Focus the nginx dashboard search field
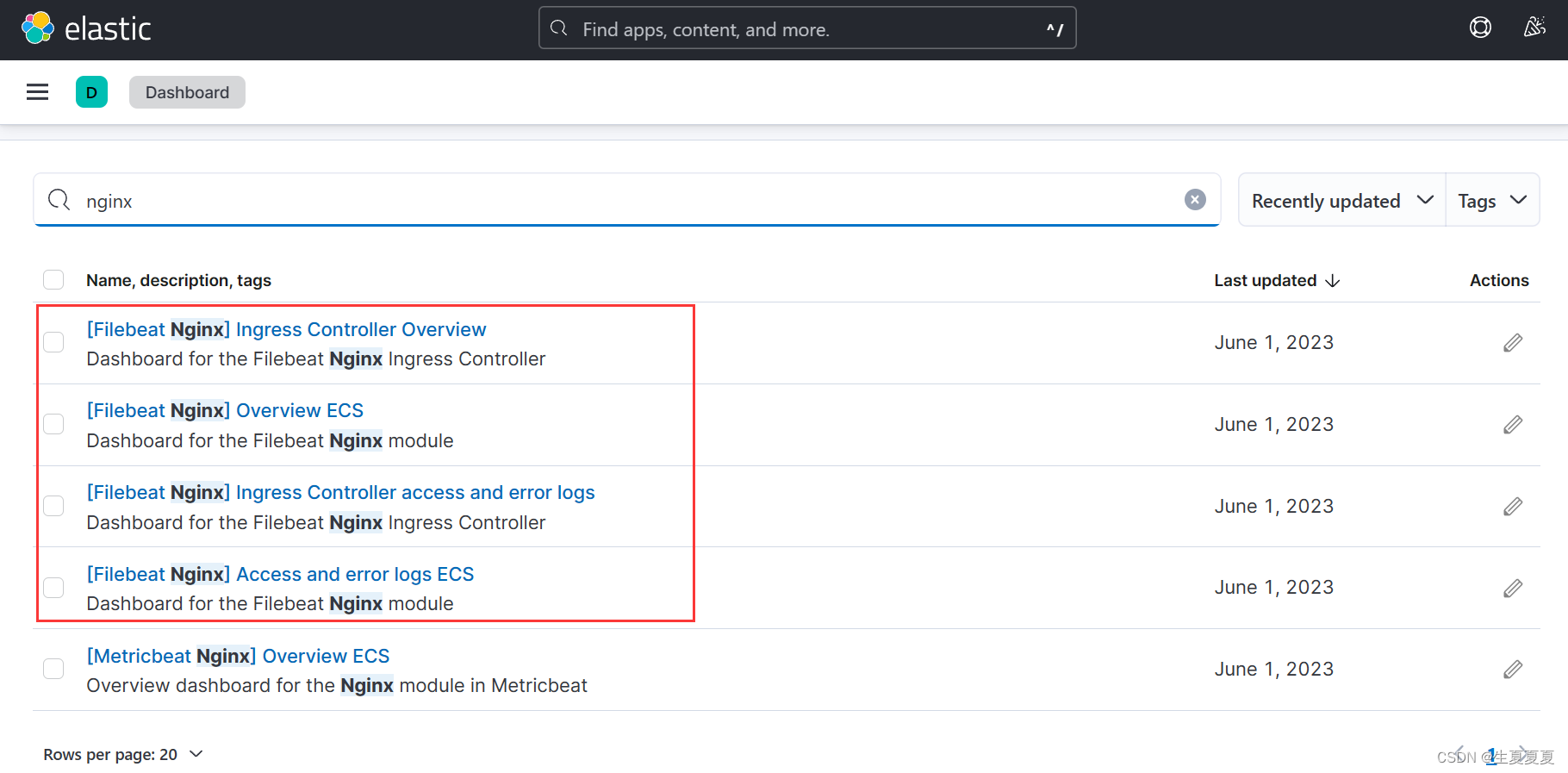Screen dimensions: 1568x773 (626, 200)
